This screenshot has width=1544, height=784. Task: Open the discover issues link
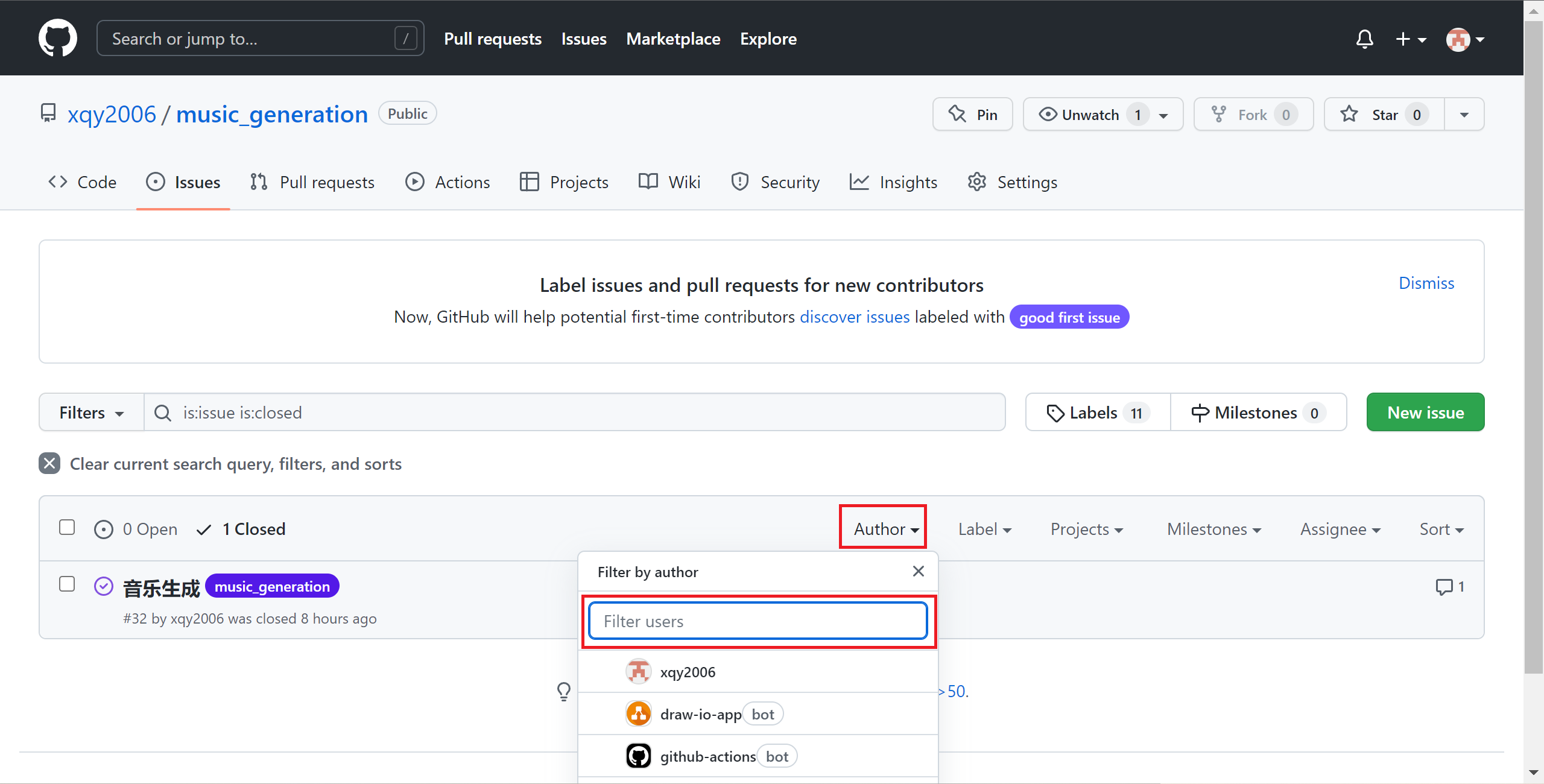pyautogui.click(x=855, y=317)
